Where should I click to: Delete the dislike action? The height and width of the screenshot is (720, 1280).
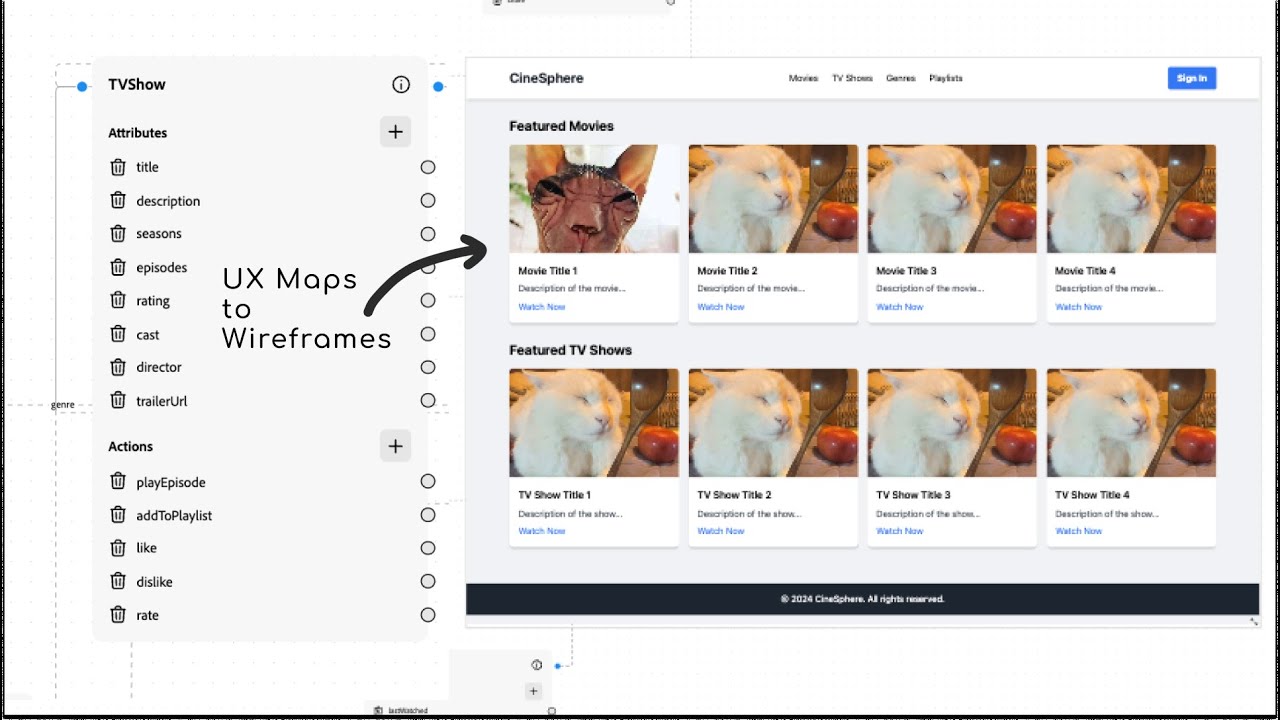coord(118,581)
